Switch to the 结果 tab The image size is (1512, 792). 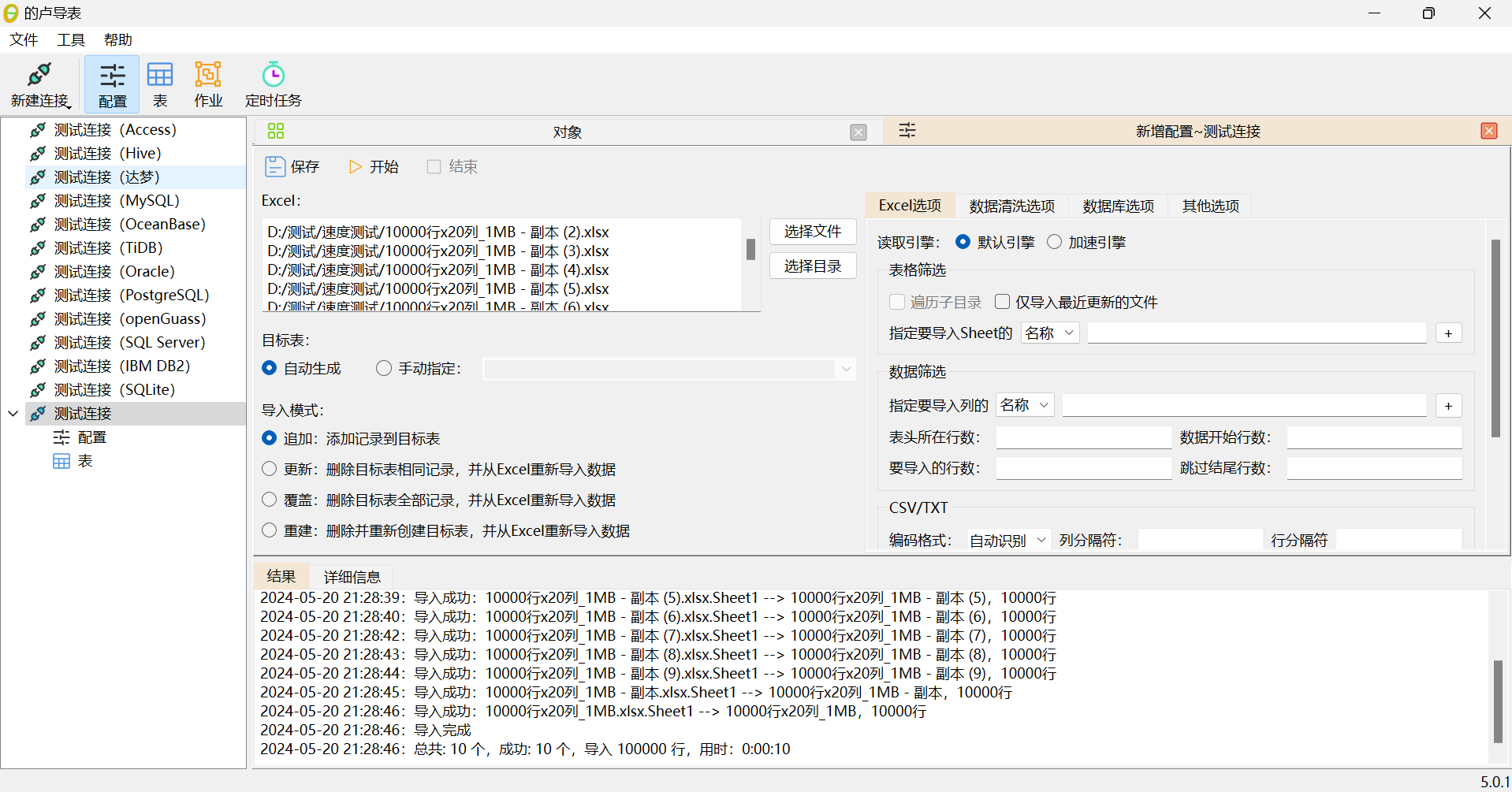tap(281, 576)
